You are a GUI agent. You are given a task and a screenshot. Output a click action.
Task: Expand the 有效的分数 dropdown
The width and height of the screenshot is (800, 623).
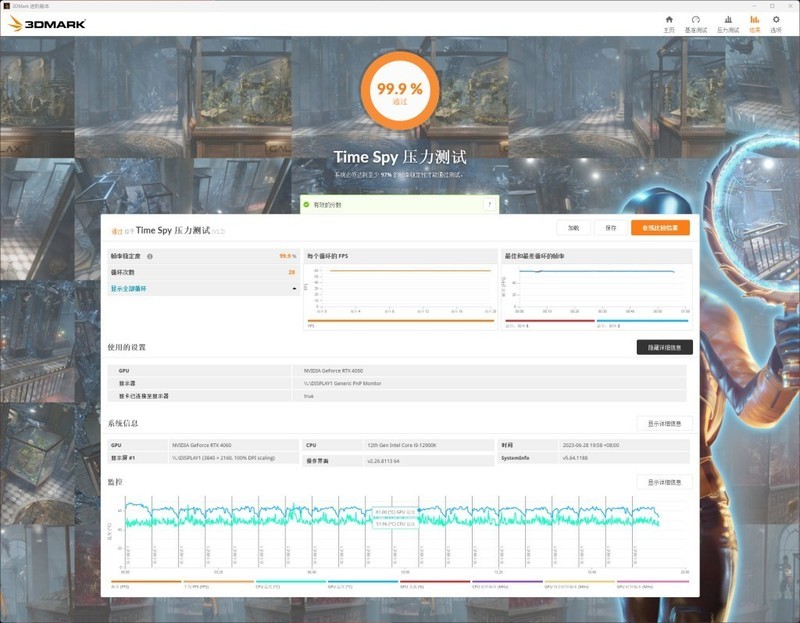point(487,204)
